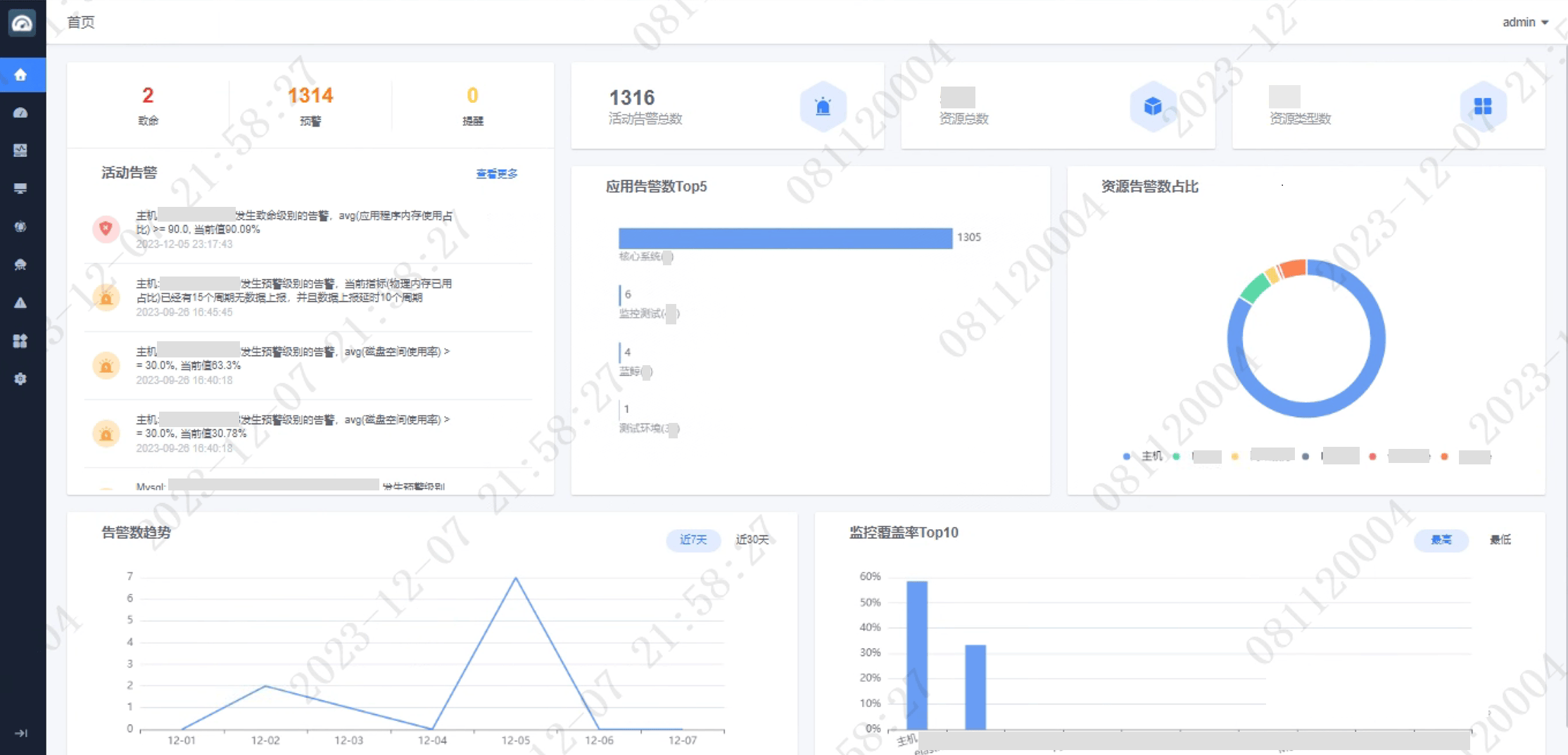Open the disk alert with 当前值30.78%
Viewport: 1568px width, 755px height.
(308, 433)
